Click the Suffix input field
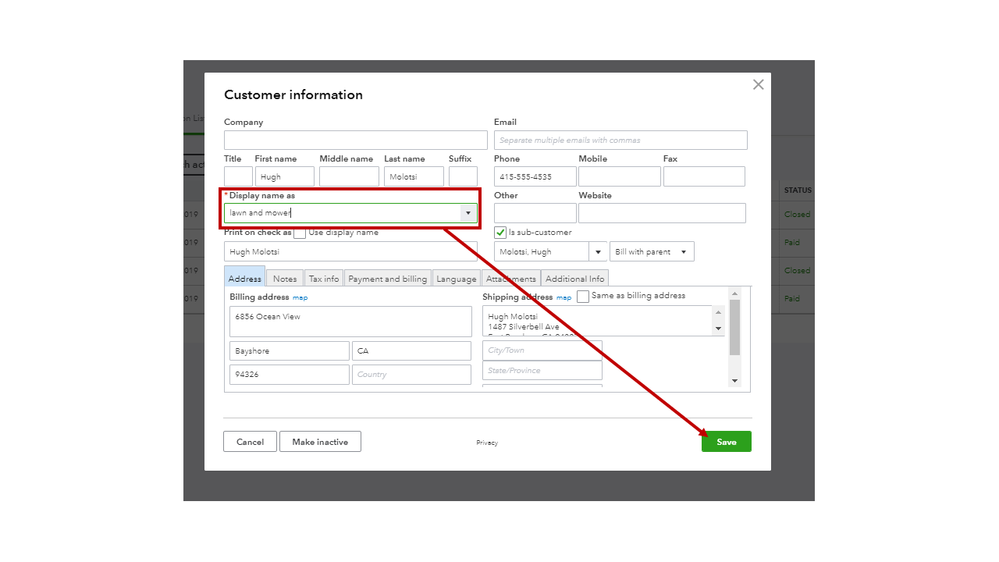 tap(463, 177)
